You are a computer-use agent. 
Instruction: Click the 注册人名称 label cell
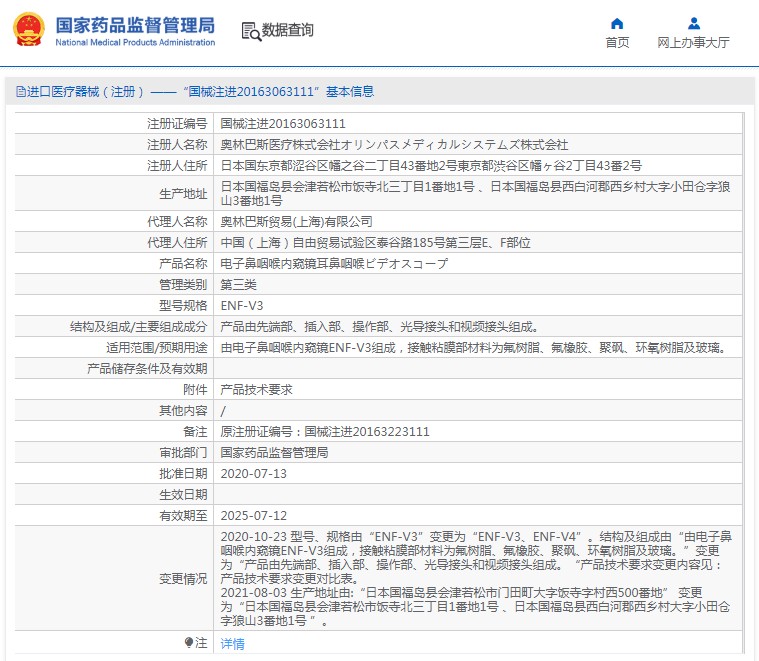click(114, 145)
